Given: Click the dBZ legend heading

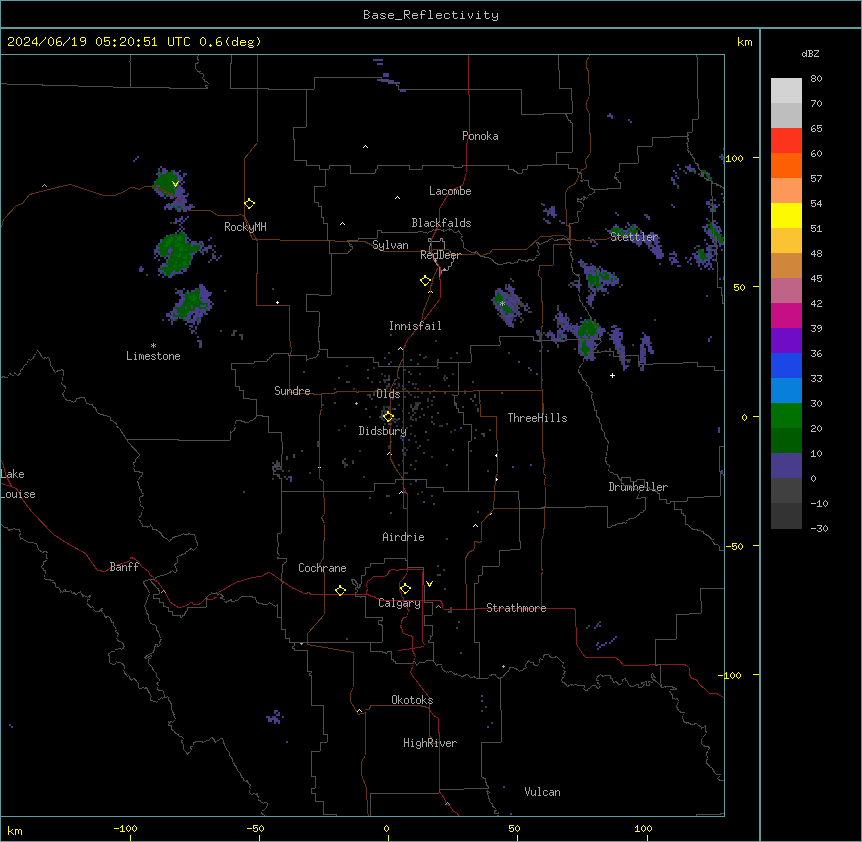Looking at the screenshot, I should click(810, 53).
